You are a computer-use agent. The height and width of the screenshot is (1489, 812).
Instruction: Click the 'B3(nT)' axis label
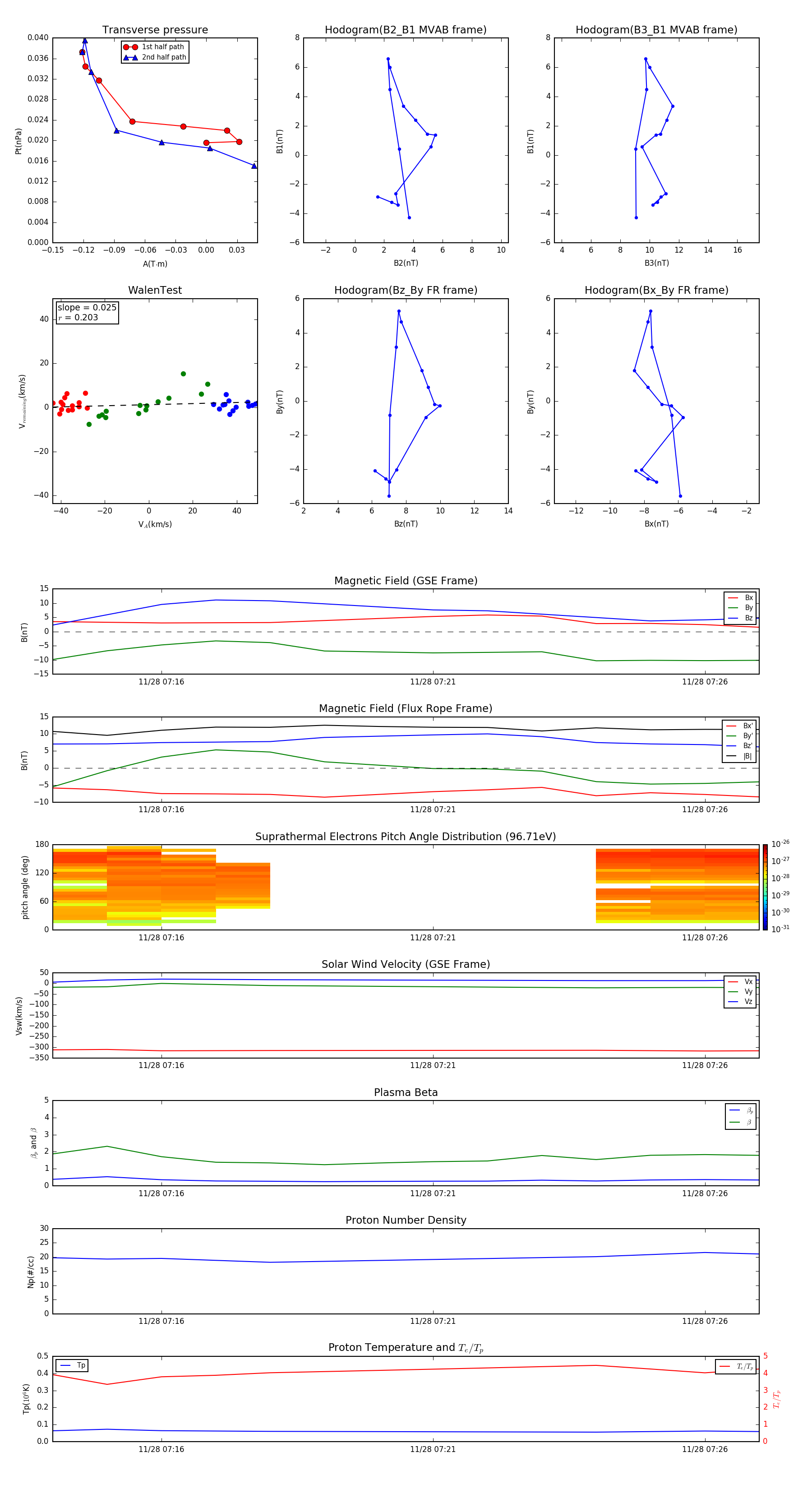[656, 263]
